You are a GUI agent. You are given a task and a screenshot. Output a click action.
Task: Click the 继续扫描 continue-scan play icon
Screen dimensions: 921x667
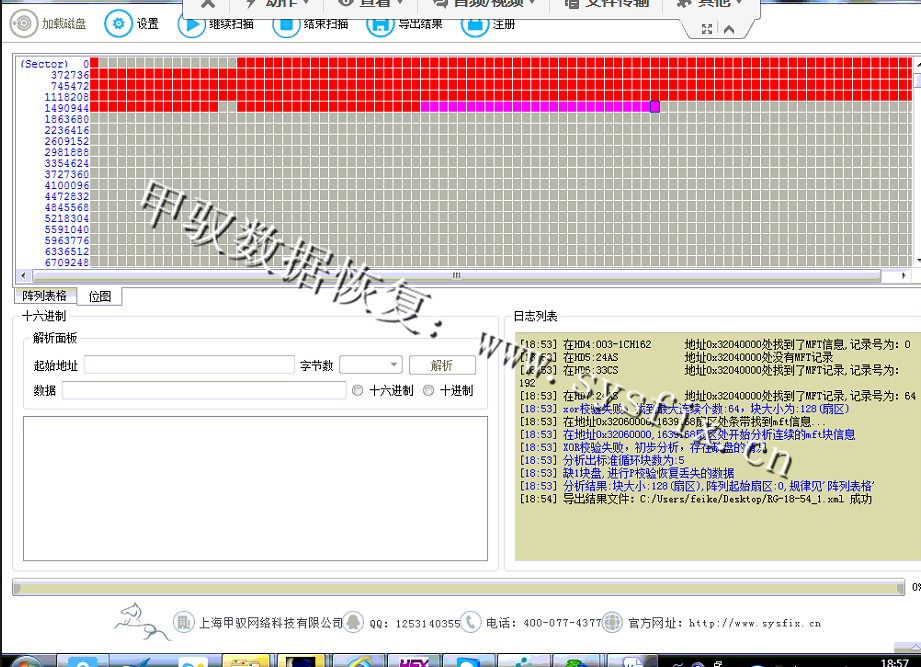pos(191,26)
